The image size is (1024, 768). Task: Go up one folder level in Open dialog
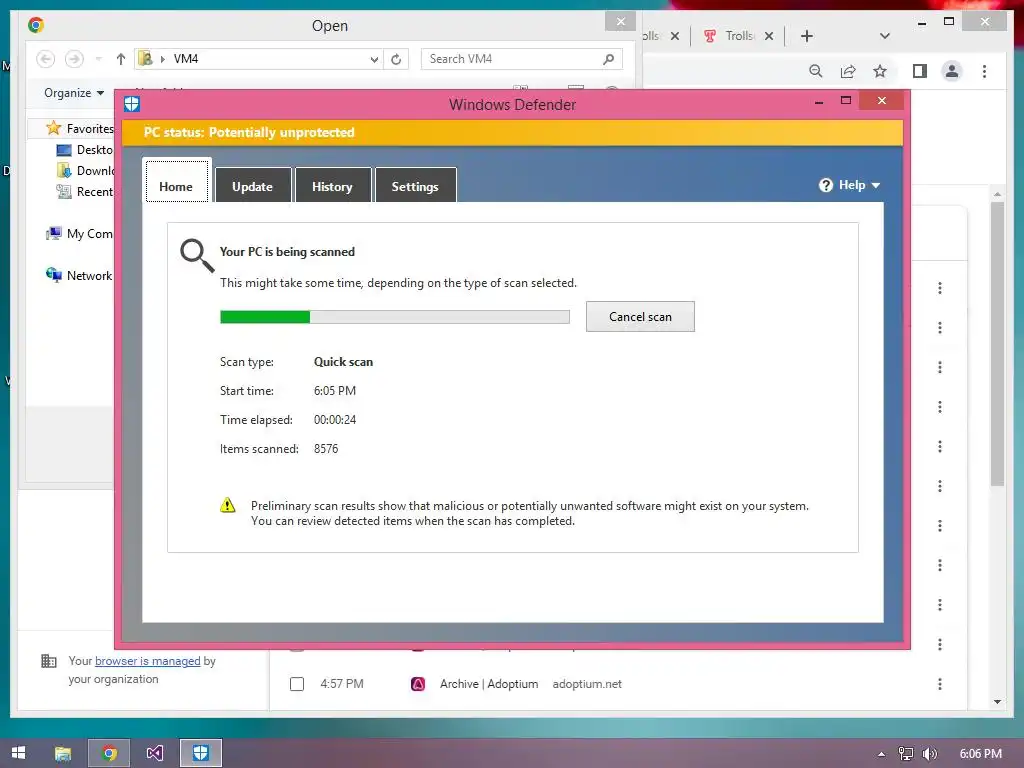pyautogui.click(x=120, y=59)
